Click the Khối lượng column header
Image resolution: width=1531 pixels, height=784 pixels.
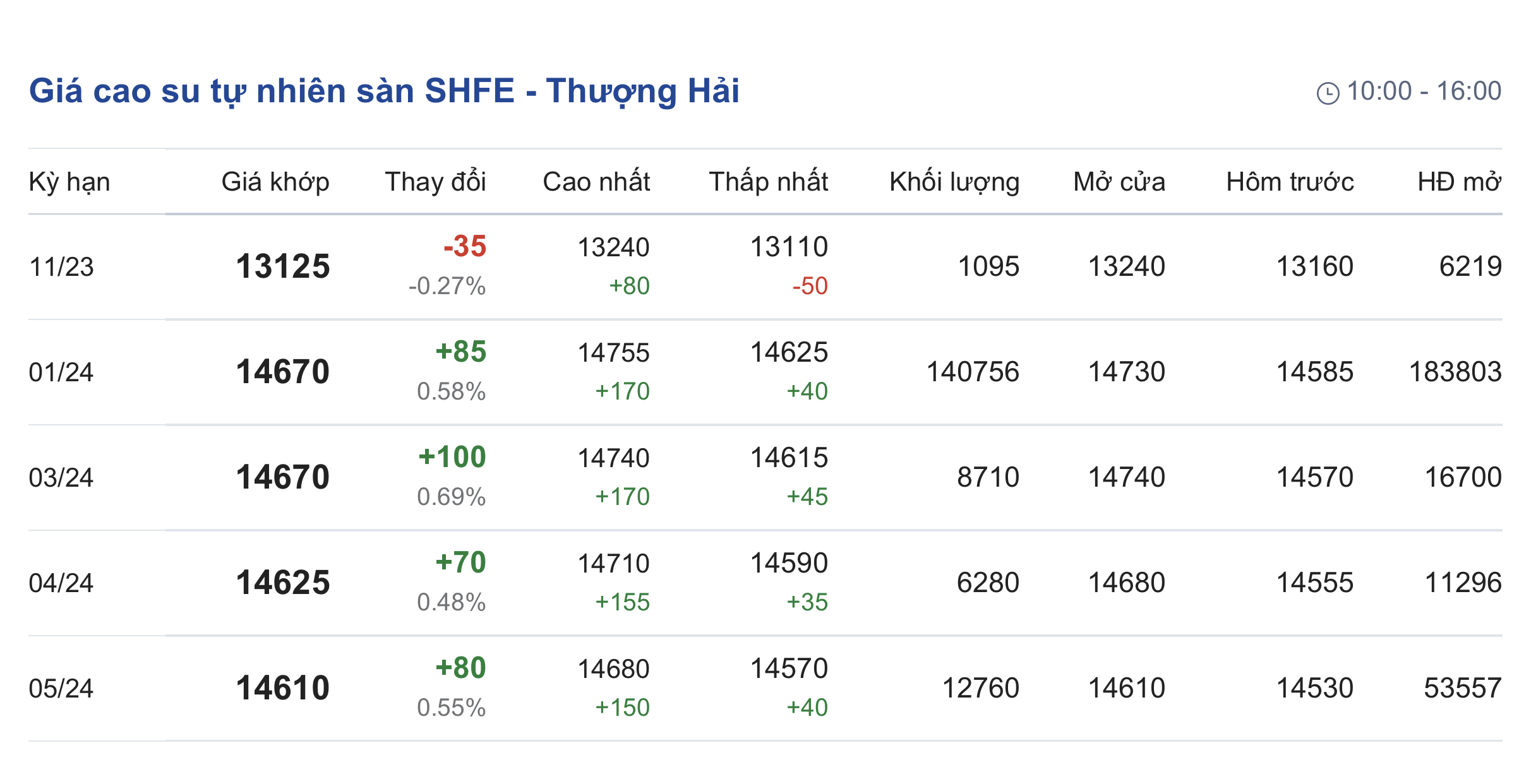point(954,182)
